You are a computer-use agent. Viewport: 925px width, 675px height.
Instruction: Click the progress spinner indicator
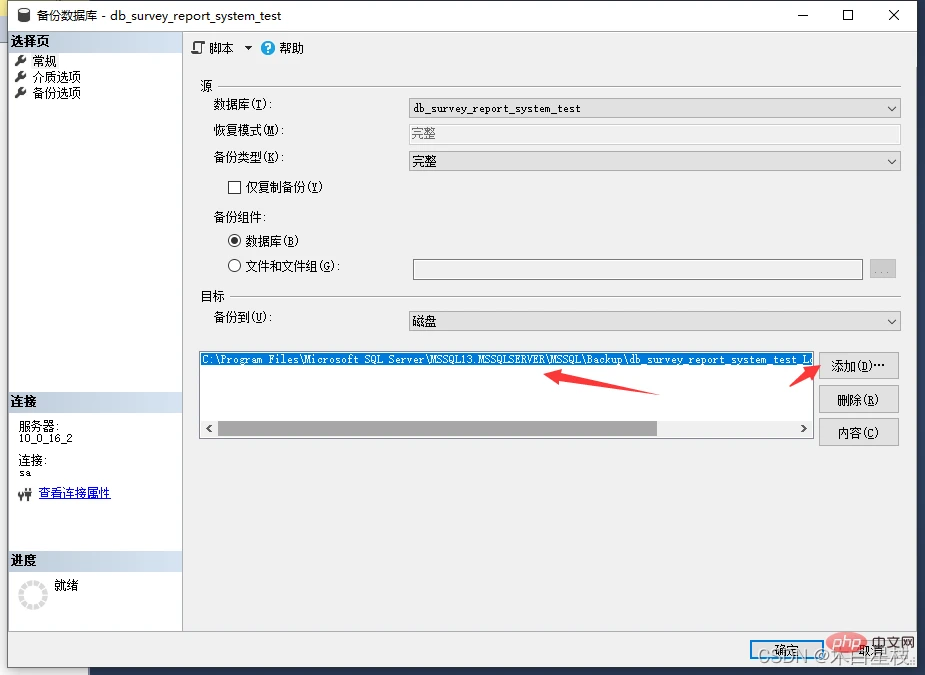tap(33, 595)
